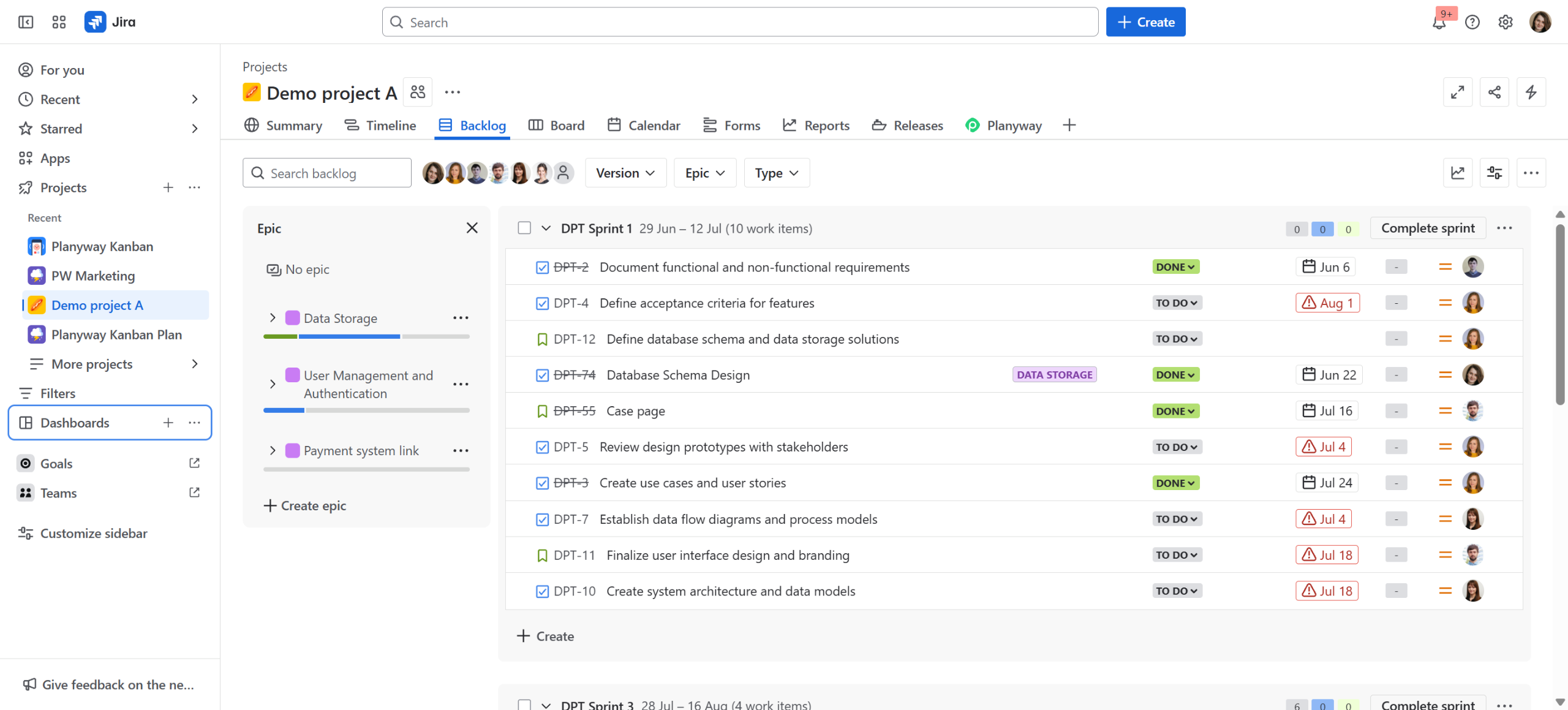Open view settings sliders icon

pyautogui.click(x=1494, y=173)
